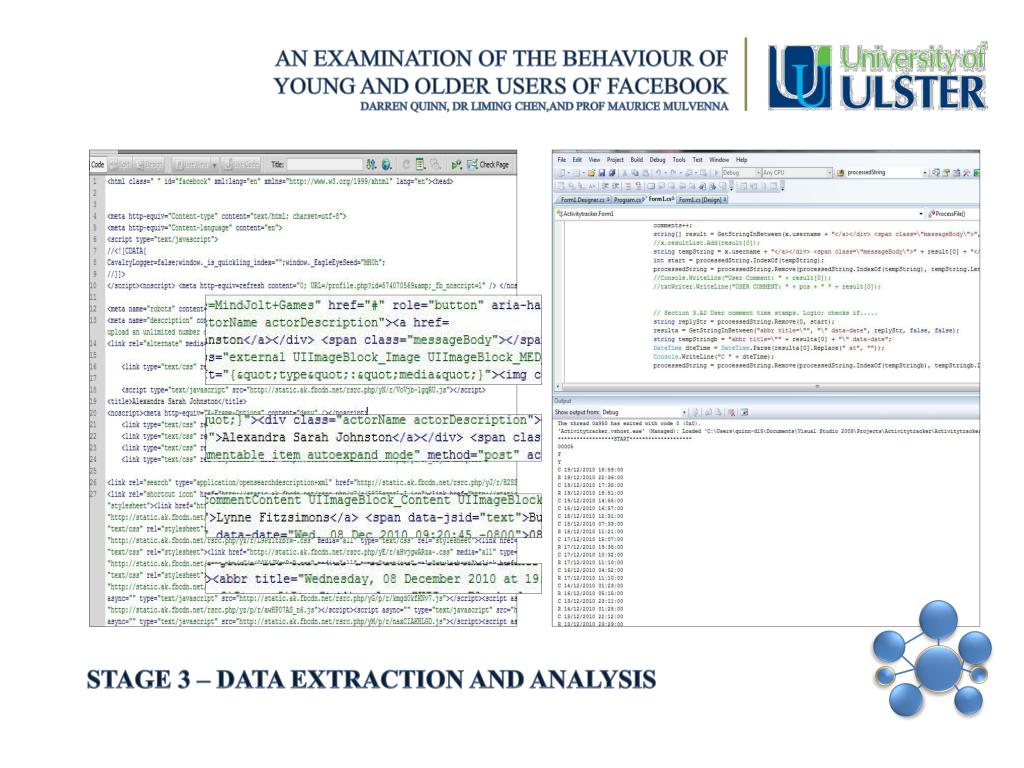Open the Activitytracker.Form1 class dropdown
1024x768 pixels.
740,214
